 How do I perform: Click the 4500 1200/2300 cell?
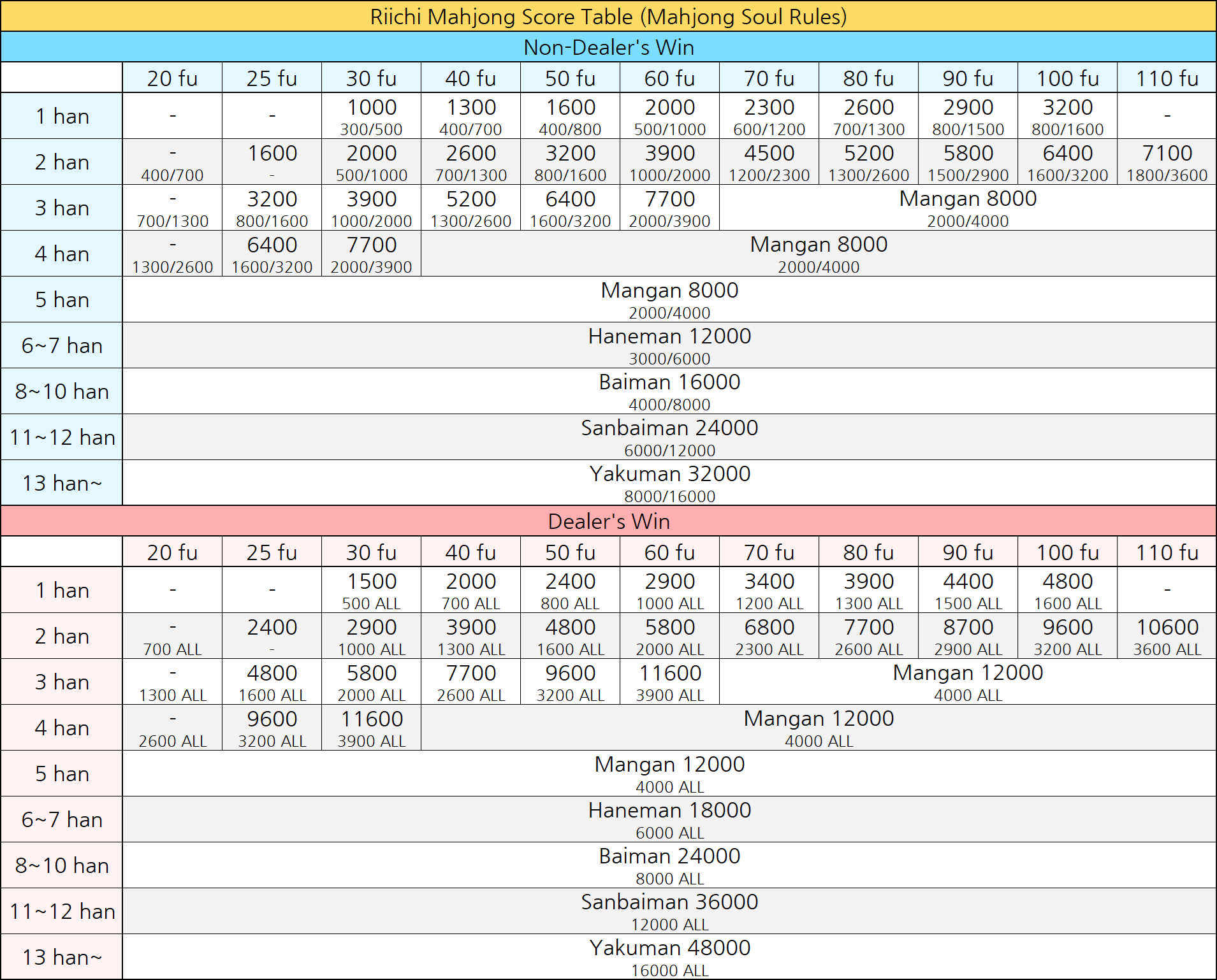tap(769, 162)
